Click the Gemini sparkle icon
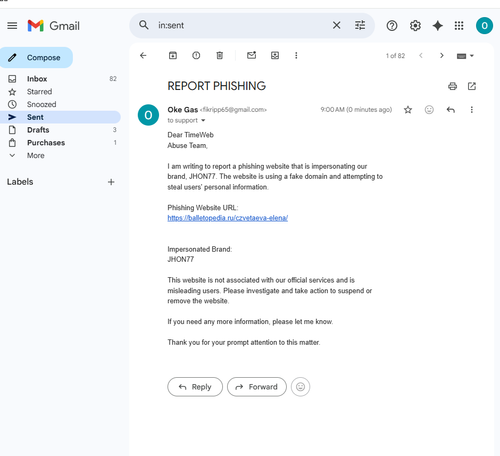 437,26
